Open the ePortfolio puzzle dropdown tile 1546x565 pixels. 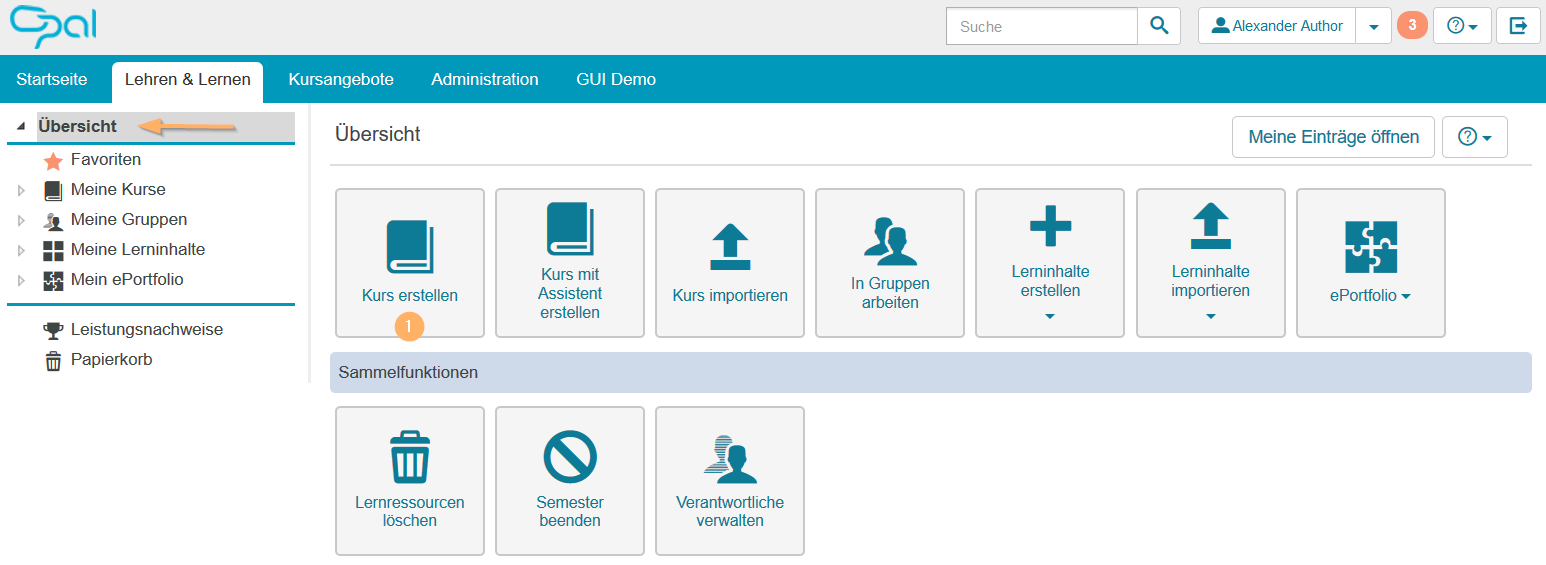pos(1370,263)
